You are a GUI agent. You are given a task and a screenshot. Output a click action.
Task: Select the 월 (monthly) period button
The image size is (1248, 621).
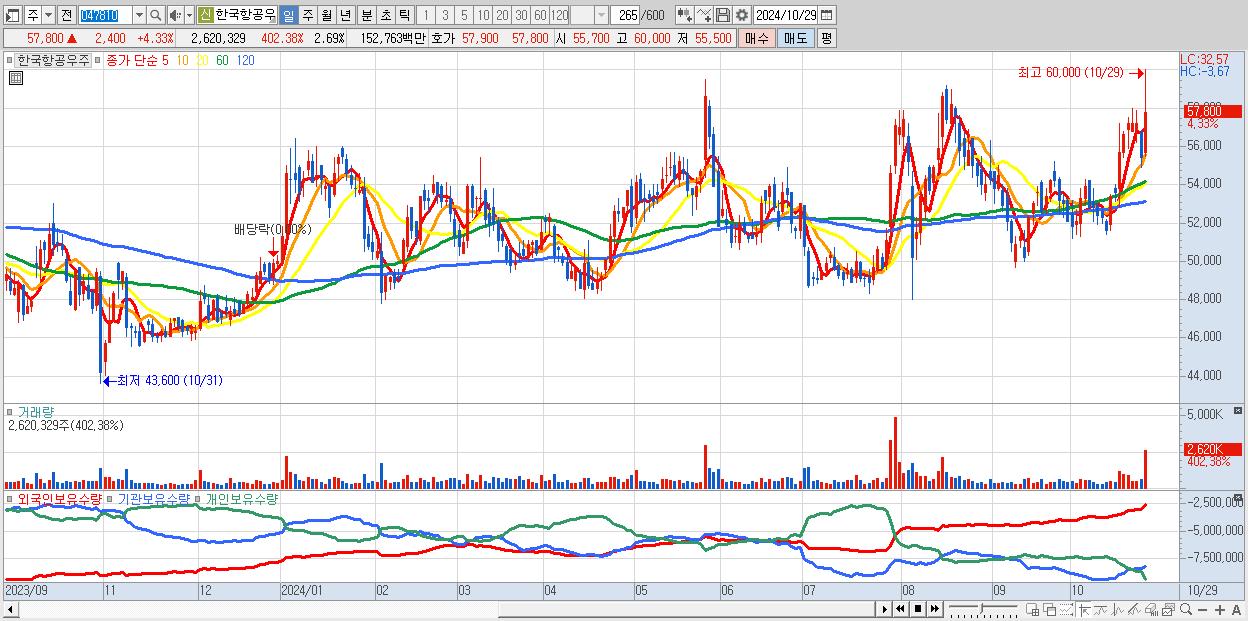pyautogui.click(x=327, y=15)
